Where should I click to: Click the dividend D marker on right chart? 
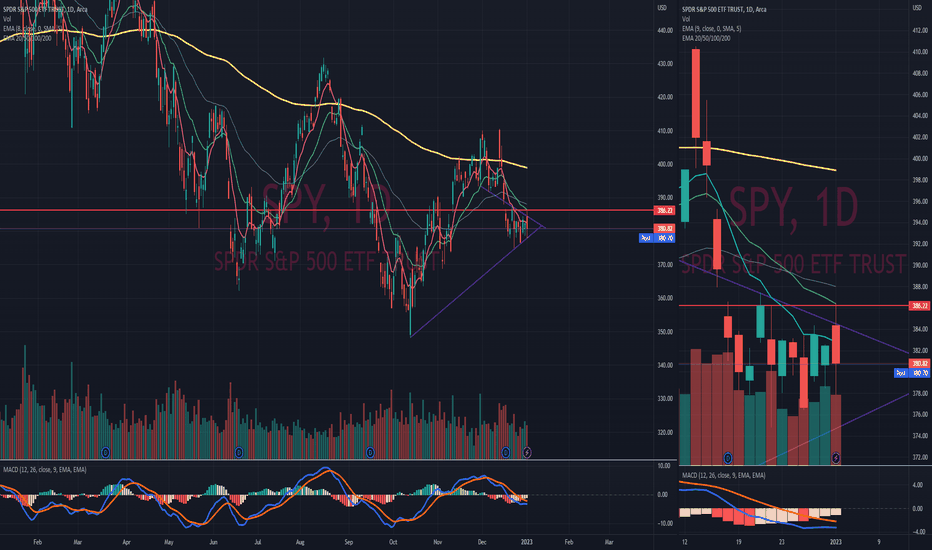728,458
